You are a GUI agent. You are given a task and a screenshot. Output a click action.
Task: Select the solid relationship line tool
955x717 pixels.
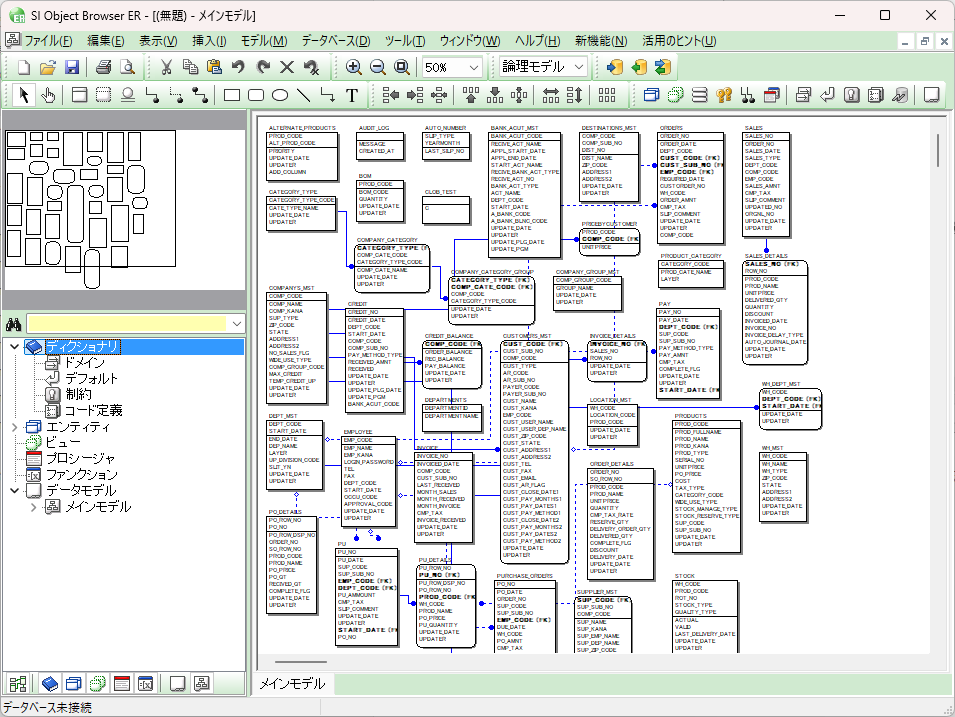click(152, 95)
